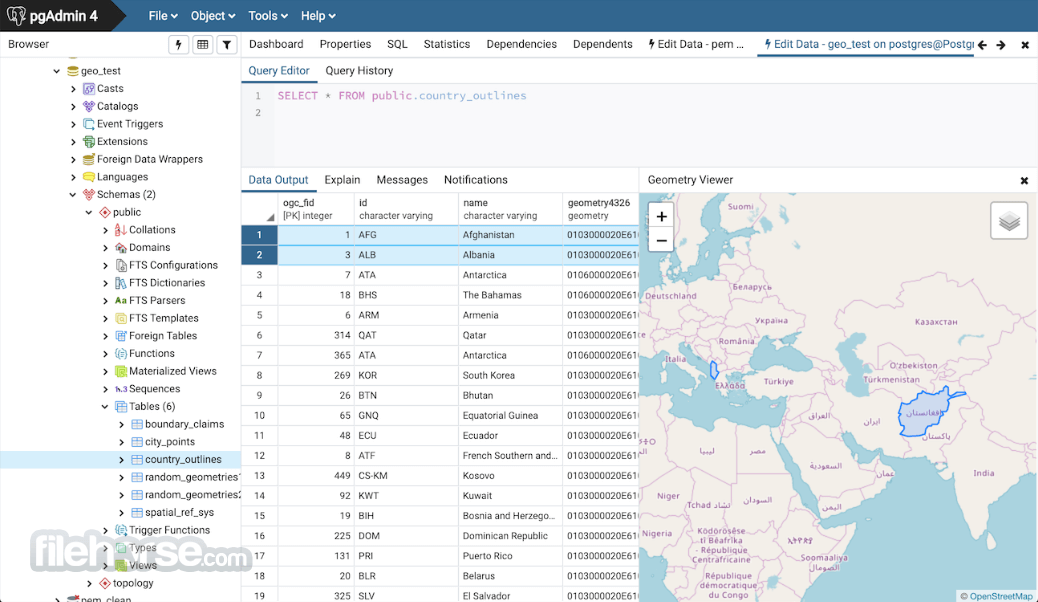
Task: Click the FTS Dictionaries node icon
Action: tap(120, 283)
